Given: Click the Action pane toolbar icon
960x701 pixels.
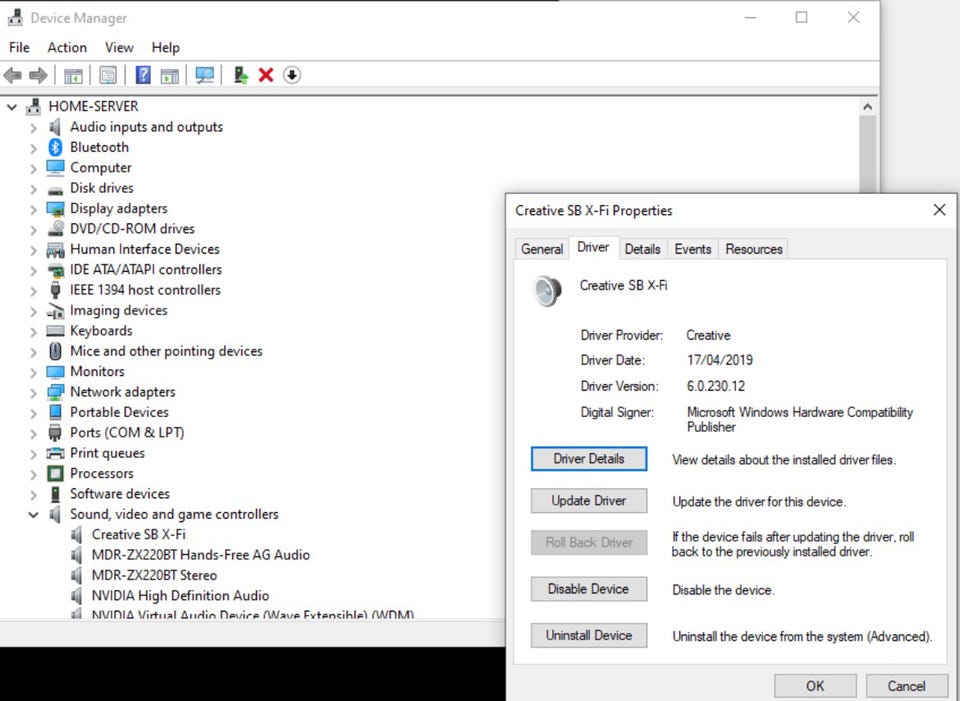Looking at the screenshot, I should [x=170, y=75].
